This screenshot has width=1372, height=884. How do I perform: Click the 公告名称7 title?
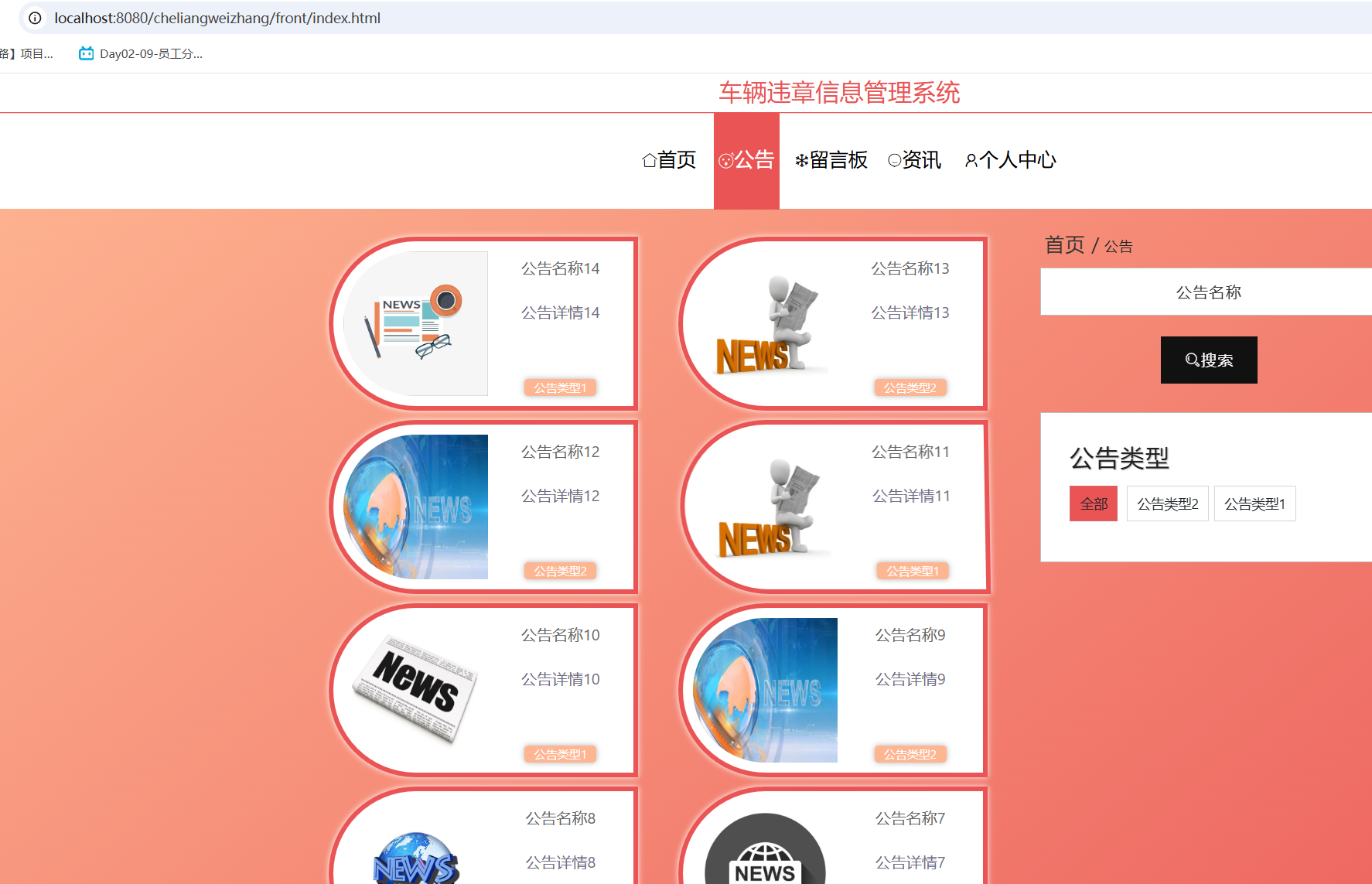point(910,818)
